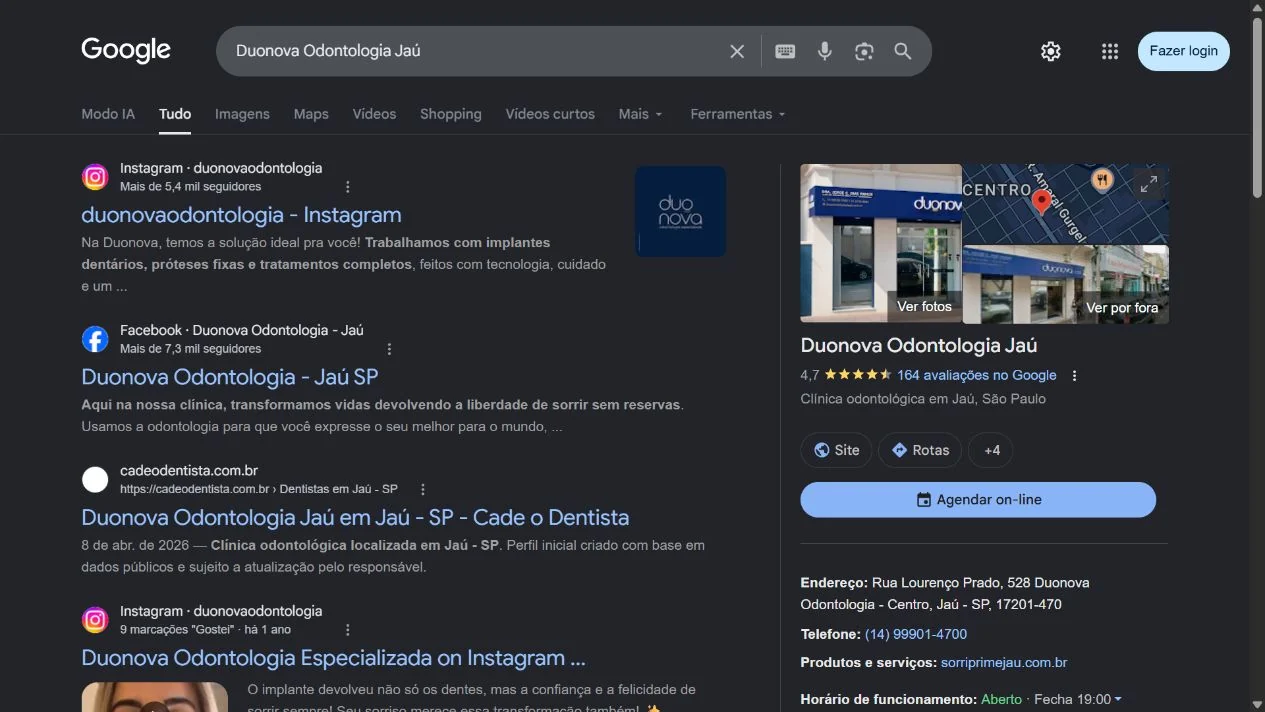Click the Site button in knowledge panel

tap(836, 450)
